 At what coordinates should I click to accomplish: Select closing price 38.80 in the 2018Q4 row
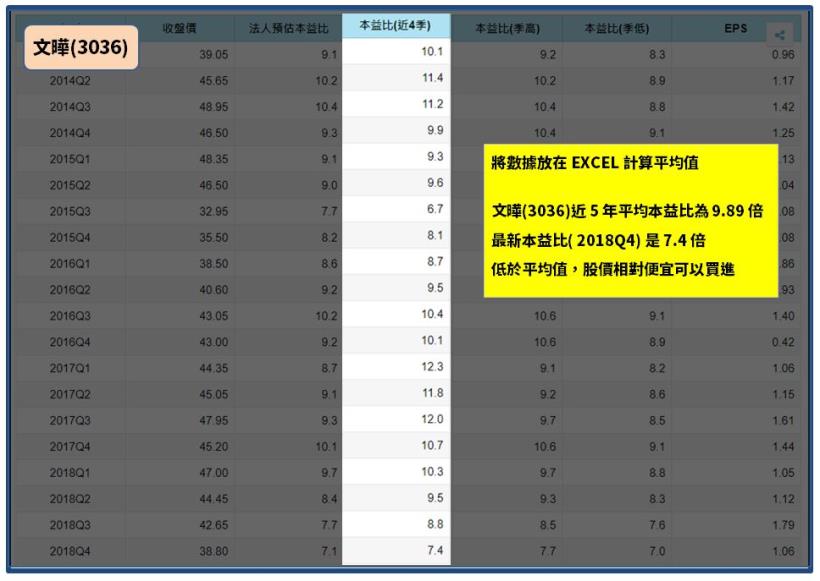point(213,551)
